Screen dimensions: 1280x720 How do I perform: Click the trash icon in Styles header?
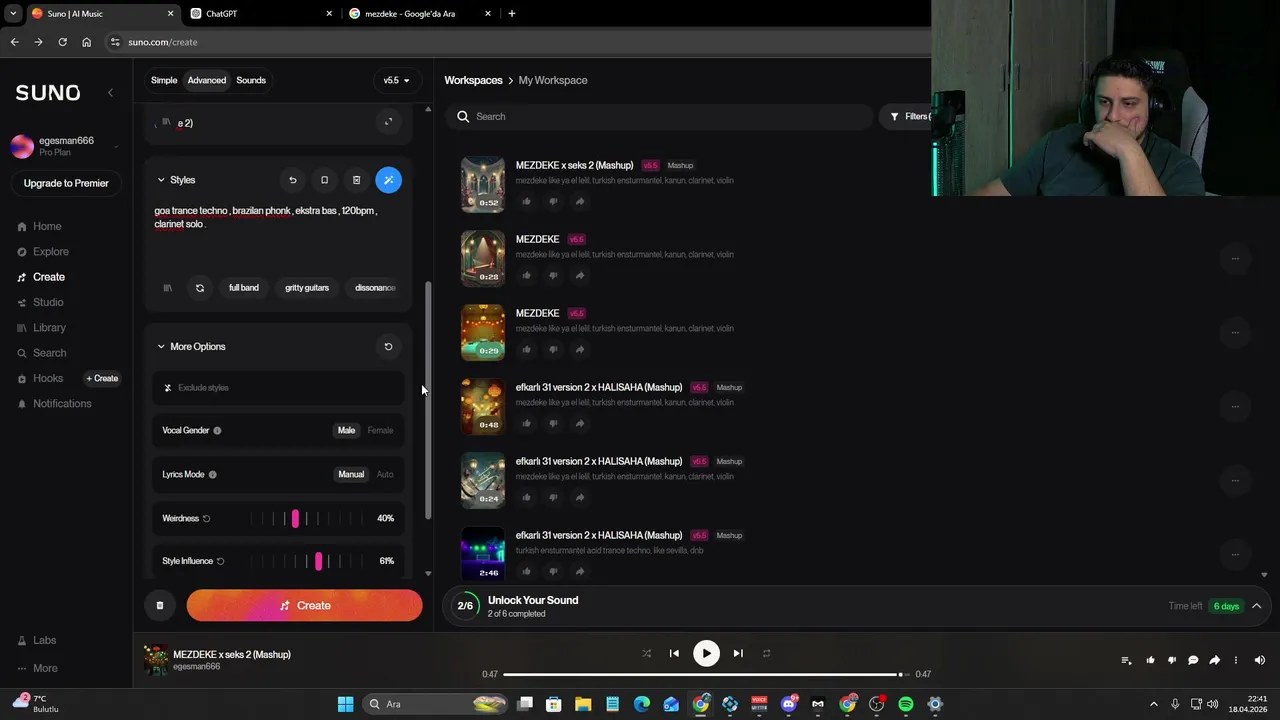pos(356,180)
